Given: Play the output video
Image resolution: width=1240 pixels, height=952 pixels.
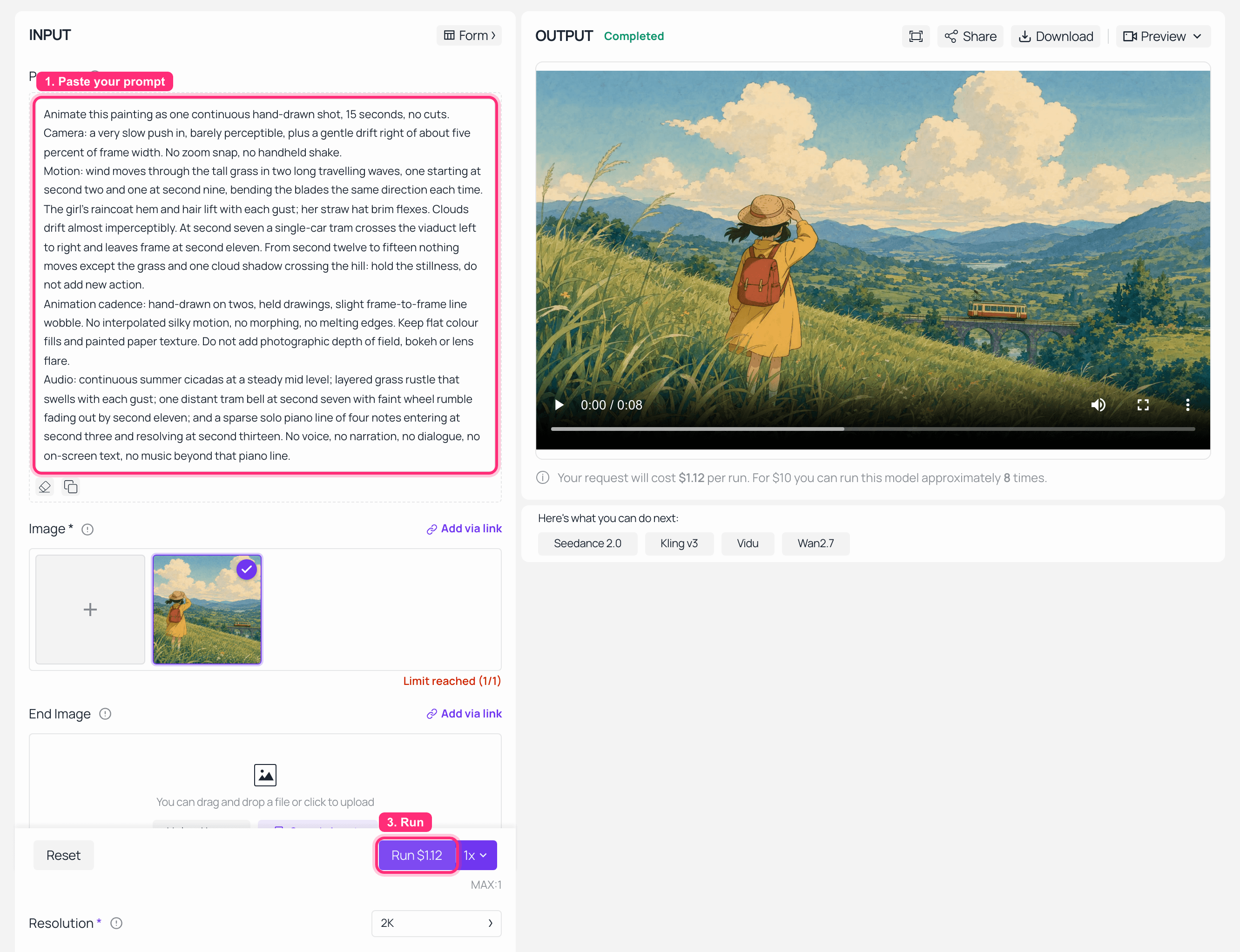Looking at the screenshot, I should [559, 405].
